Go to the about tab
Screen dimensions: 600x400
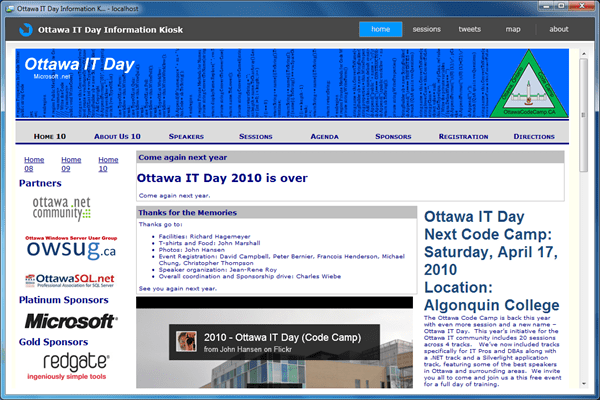click(x=558, y=29)
